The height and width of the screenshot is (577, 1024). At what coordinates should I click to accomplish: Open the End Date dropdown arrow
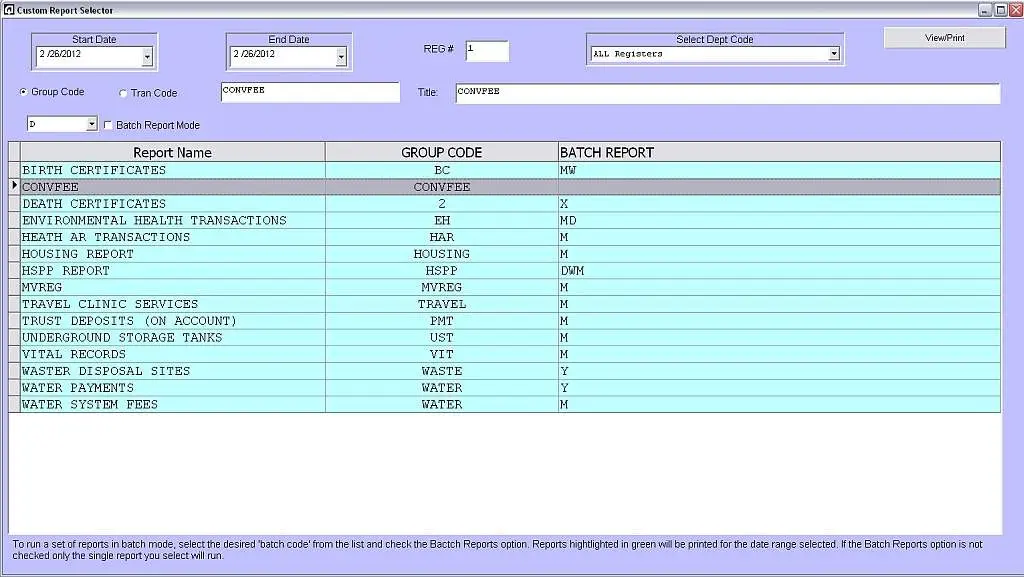point(341,57)
